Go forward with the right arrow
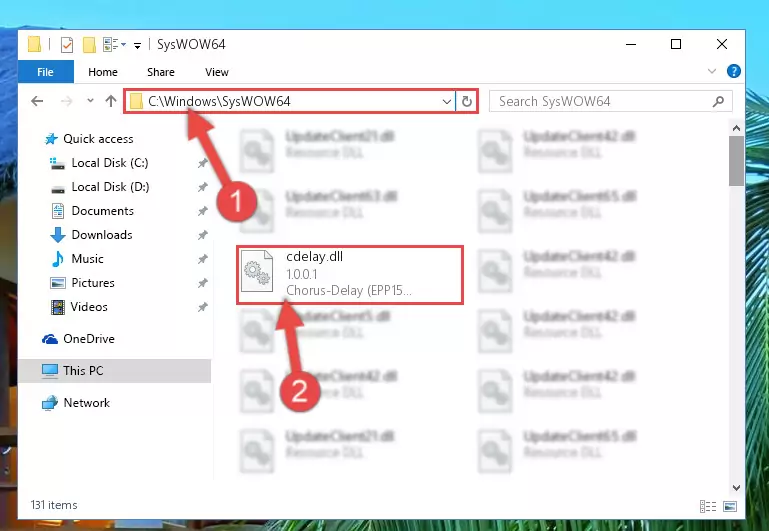This screenshot has height=531, width=769. point(67,101)
